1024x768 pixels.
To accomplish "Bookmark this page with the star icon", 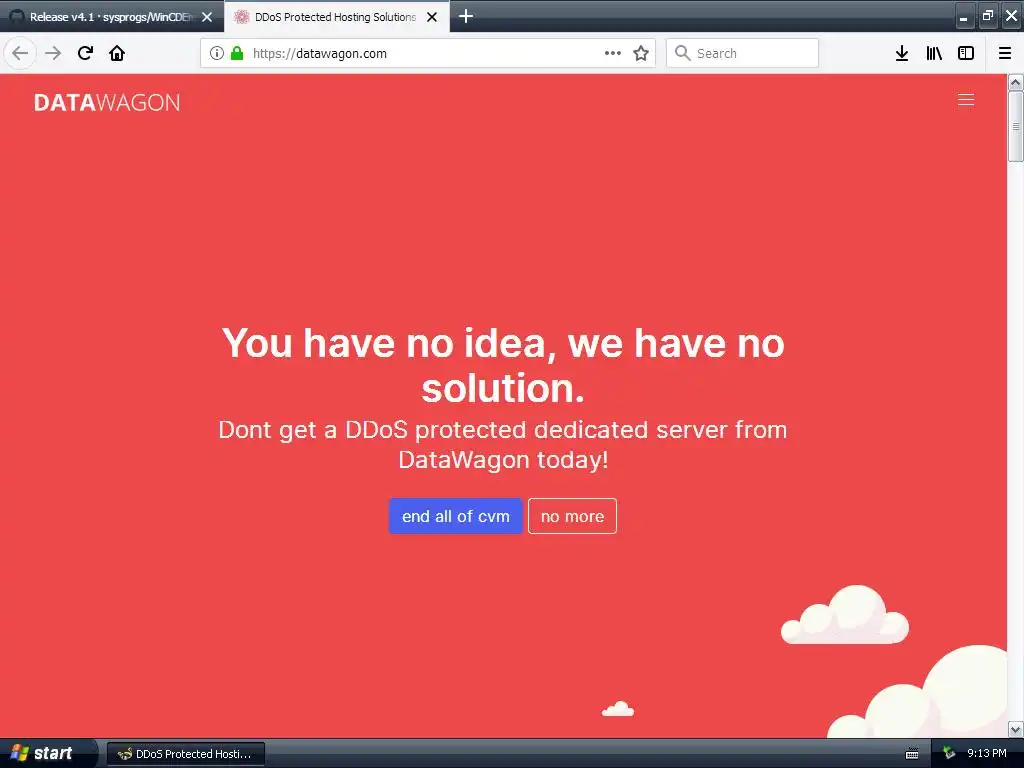I will point(641,53).
